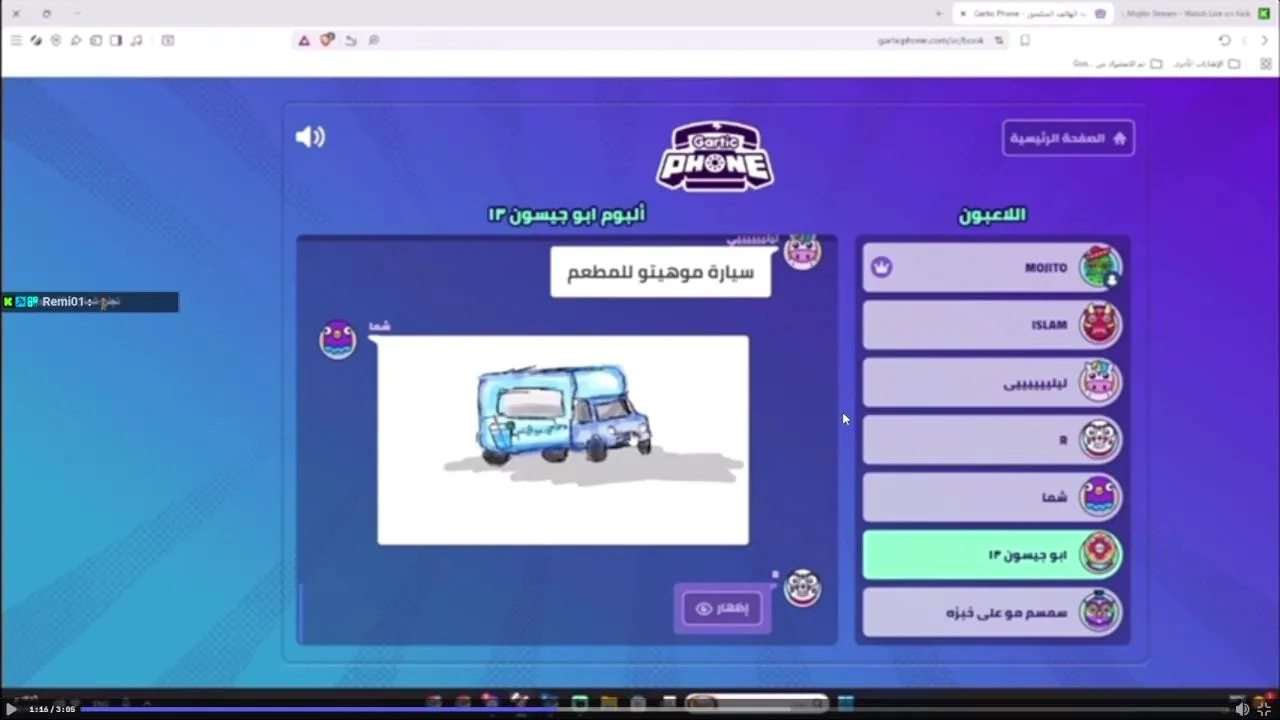The height and width of the screenshot is (720, 1280).
Task: Toggle the sidebar panel icon
Action: click(116, 40)
